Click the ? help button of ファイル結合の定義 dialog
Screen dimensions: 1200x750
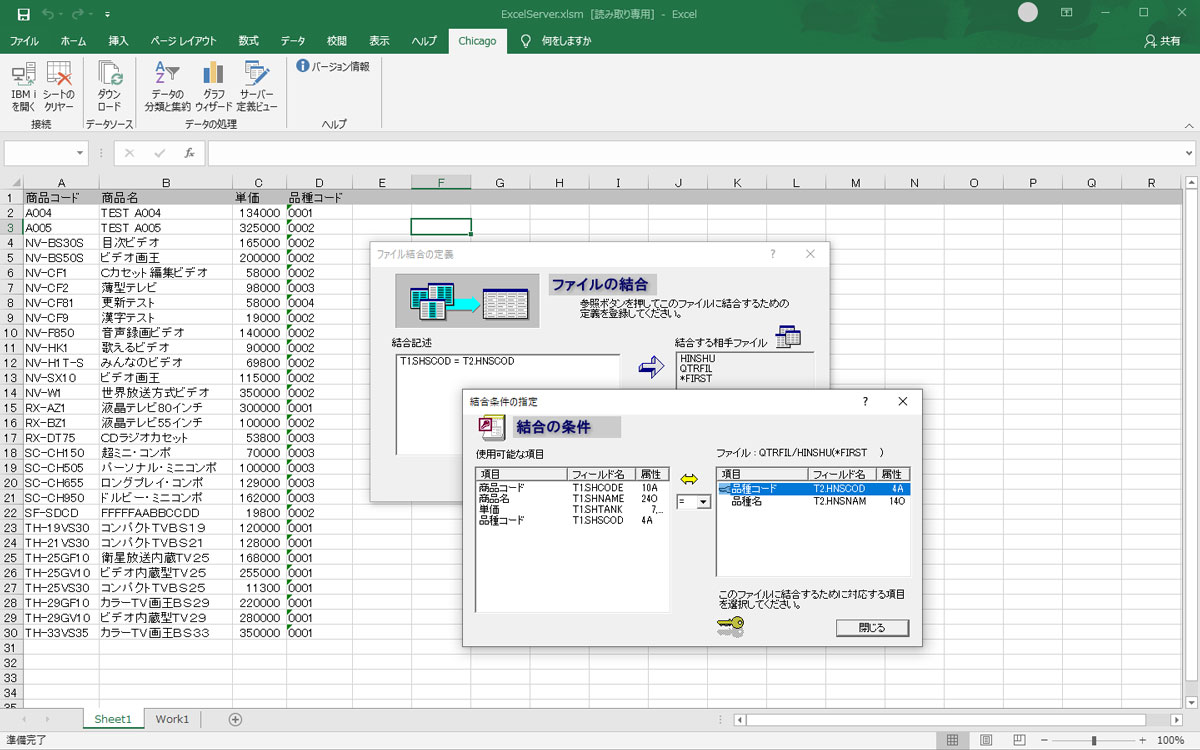pyautogui.click(x=772, y=254)
